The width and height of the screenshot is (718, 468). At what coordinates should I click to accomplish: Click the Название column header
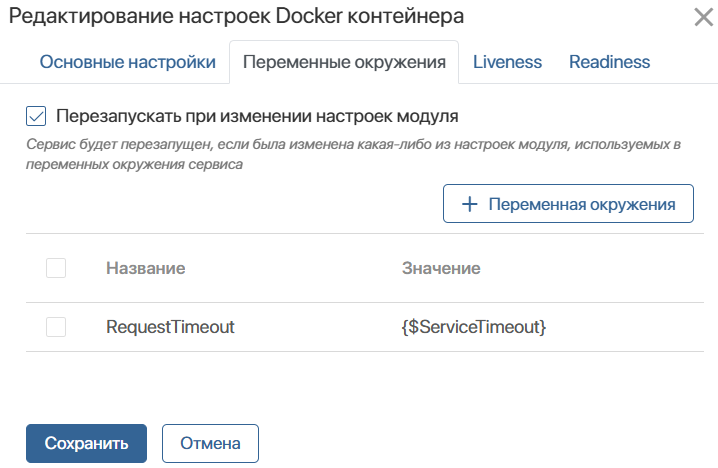pyautogui.click(x=146, y=268)
